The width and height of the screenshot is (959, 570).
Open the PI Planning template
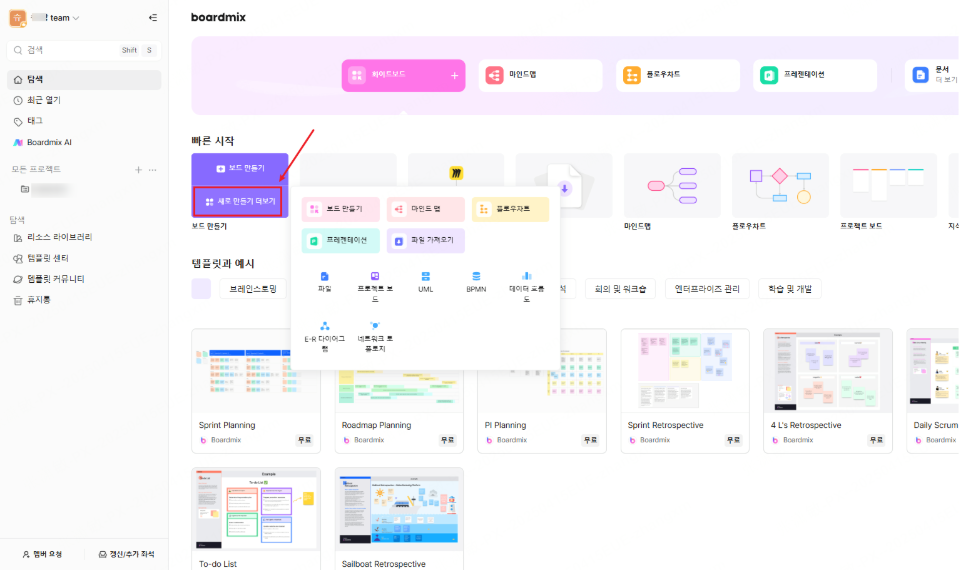[542, 410]
